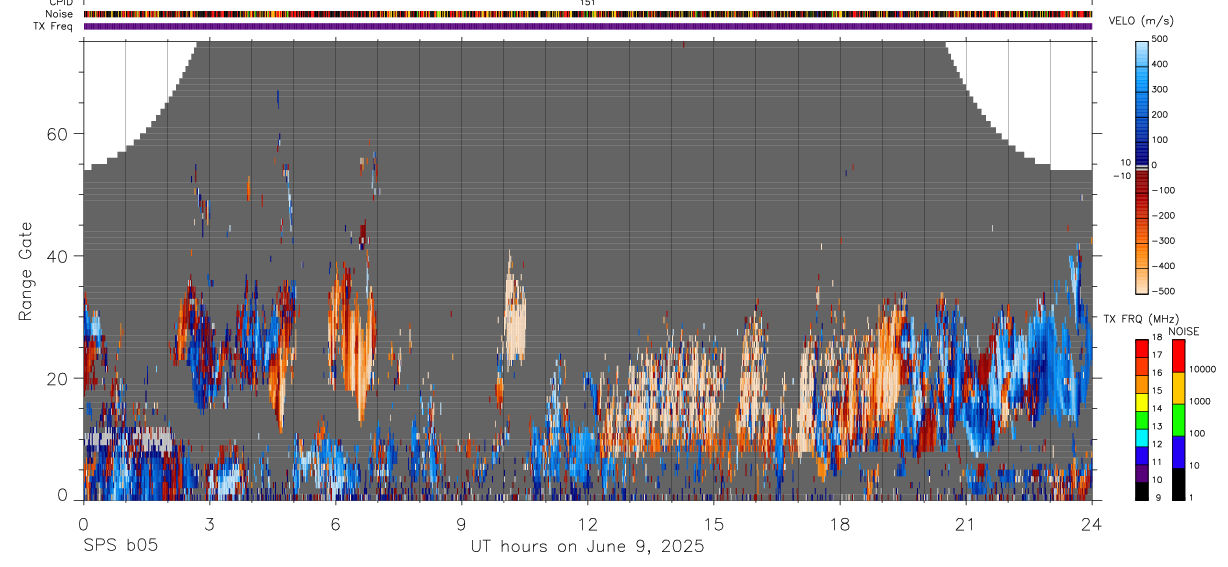Select the yellow 1000 noise level swatch
The width and height of the screenshot is (1228, 567).
(x=1178, y=387)
